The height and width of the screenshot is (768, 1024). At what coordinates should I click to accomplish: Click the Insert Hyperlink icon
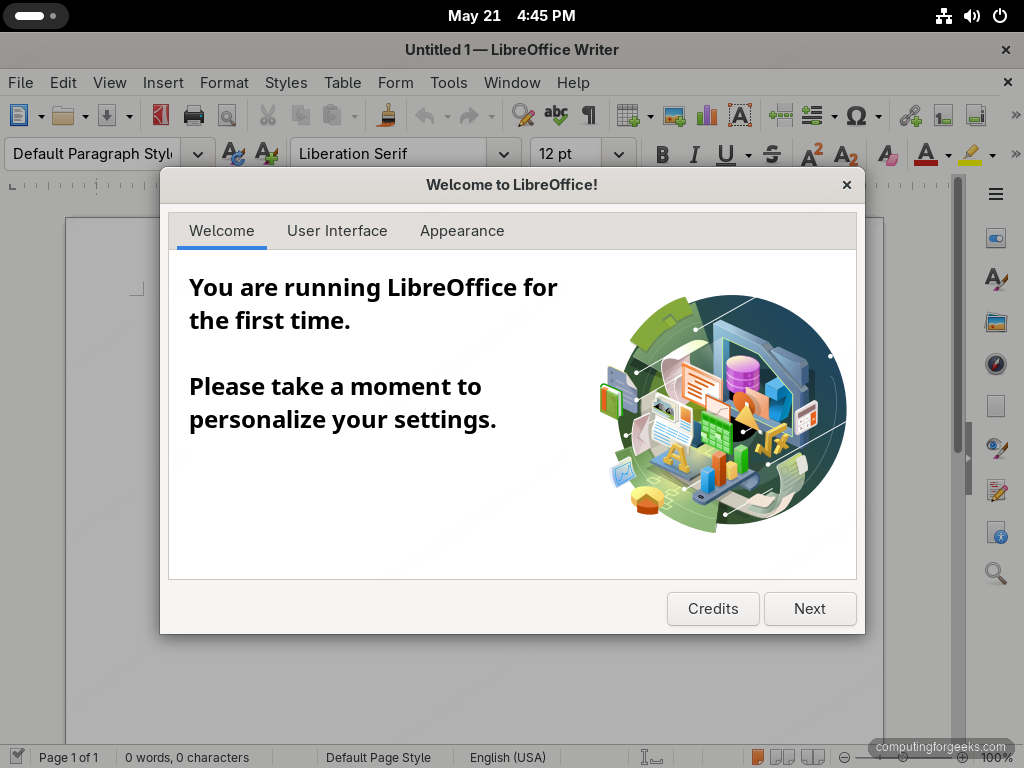click(x=910, y=116)
